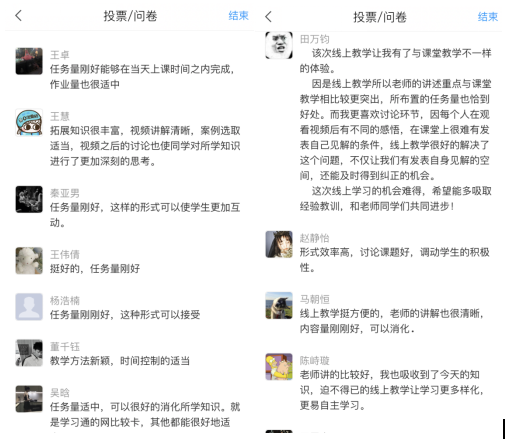Tap 赵静怡's avatar picture

(x=279, y=244)
